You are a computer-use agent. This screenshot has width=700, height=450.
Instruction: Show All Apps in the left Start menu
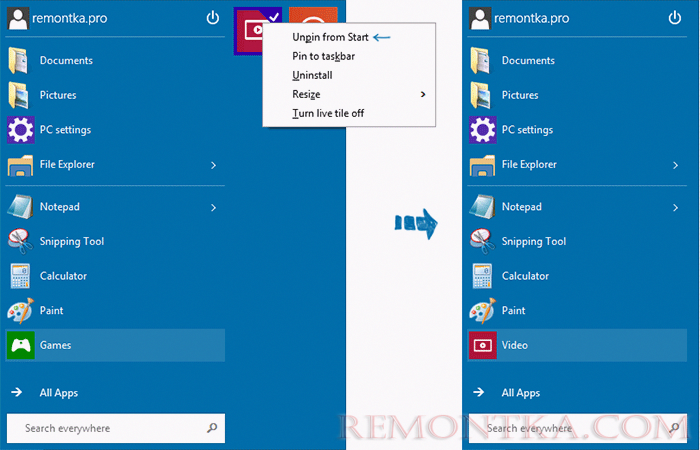coord(58,393)
